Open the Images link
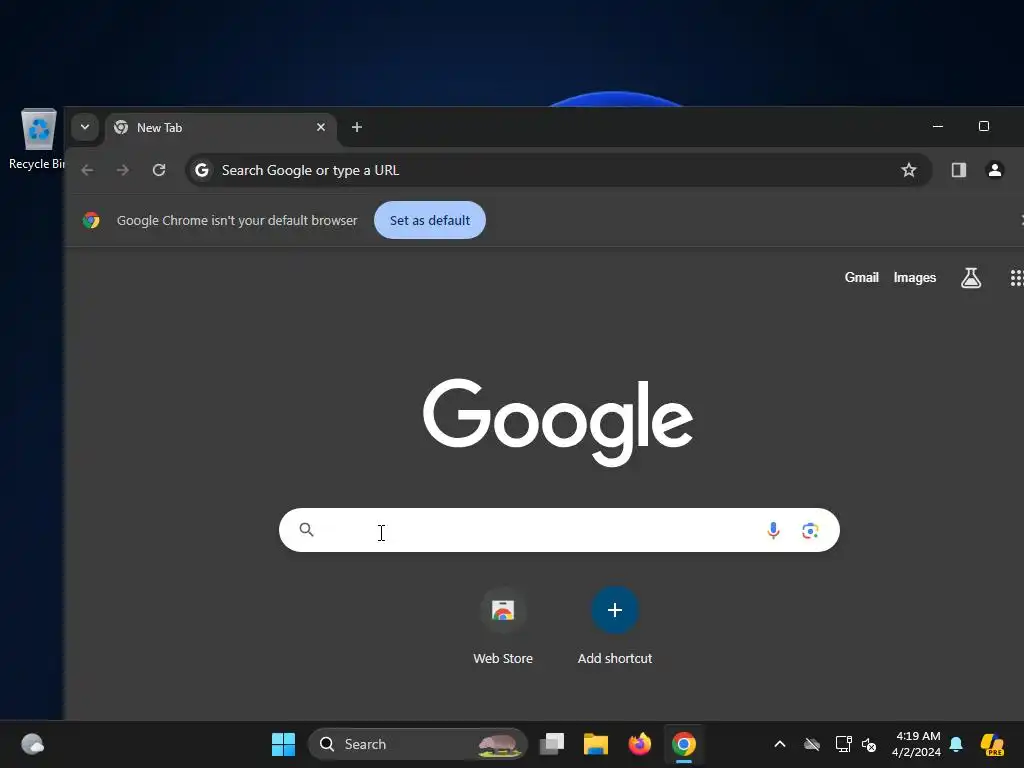Screen dimensions: 1024x768 tap(914, 278)
